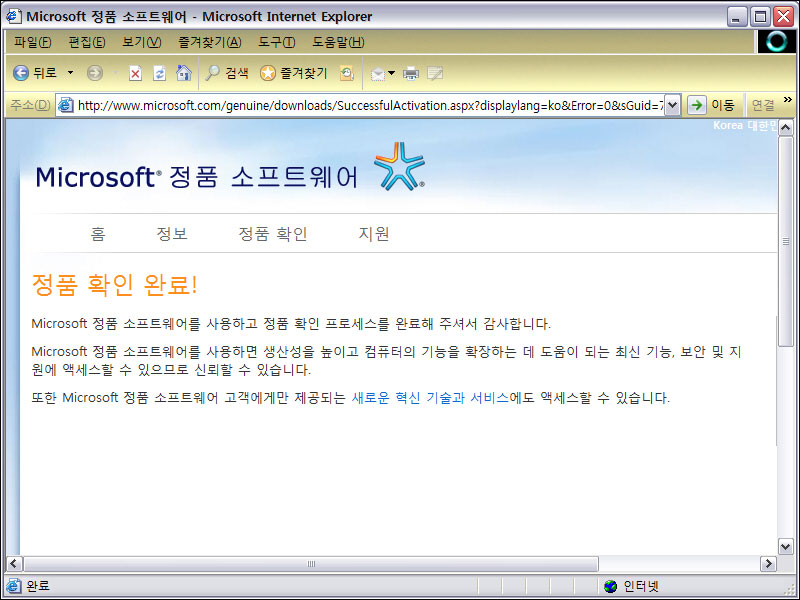
Task: Click the Edit page icon
Action: 435,74
